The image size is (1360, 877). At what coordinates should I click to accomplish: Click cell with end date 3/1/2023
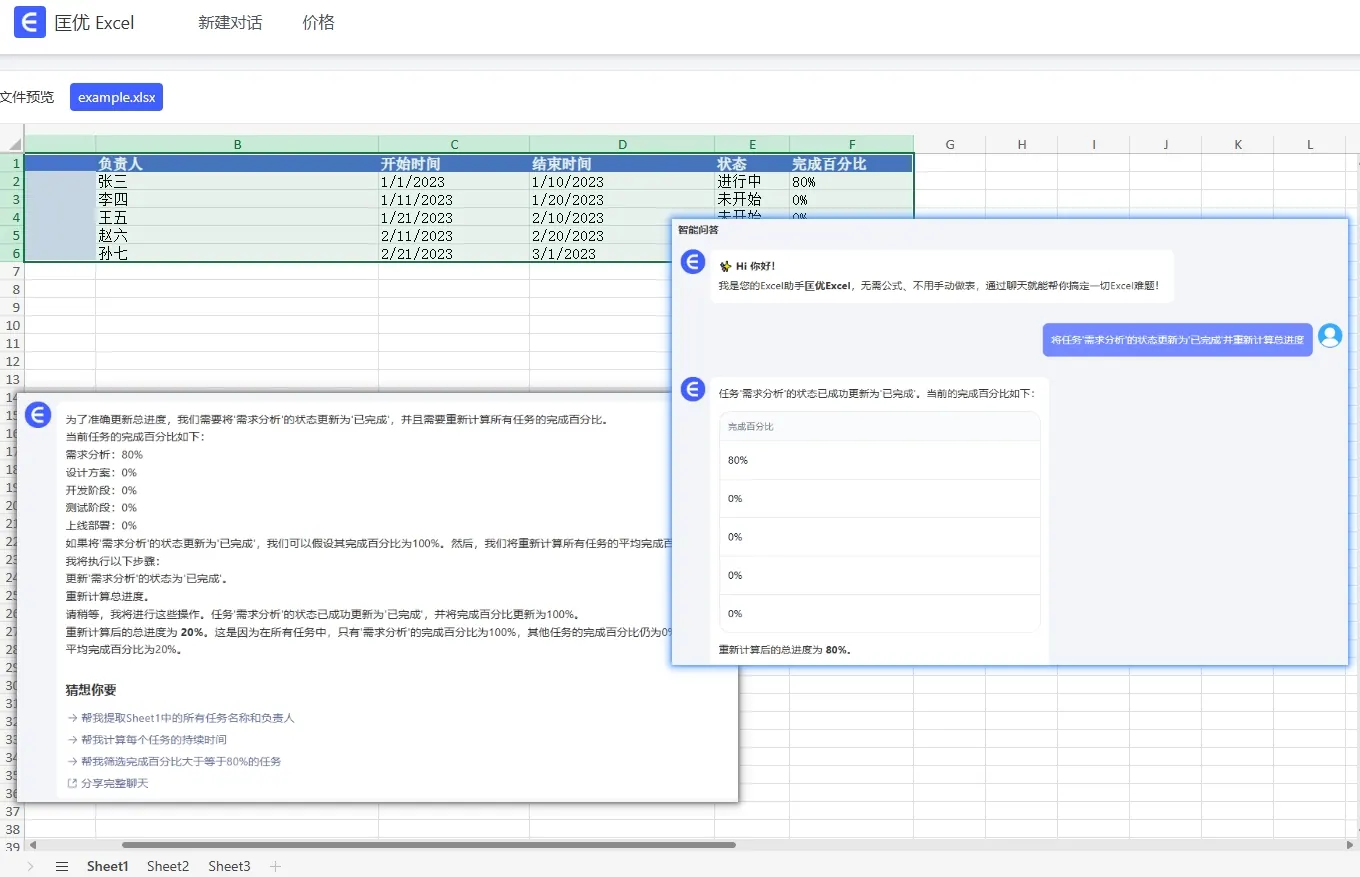click(600, 253)
